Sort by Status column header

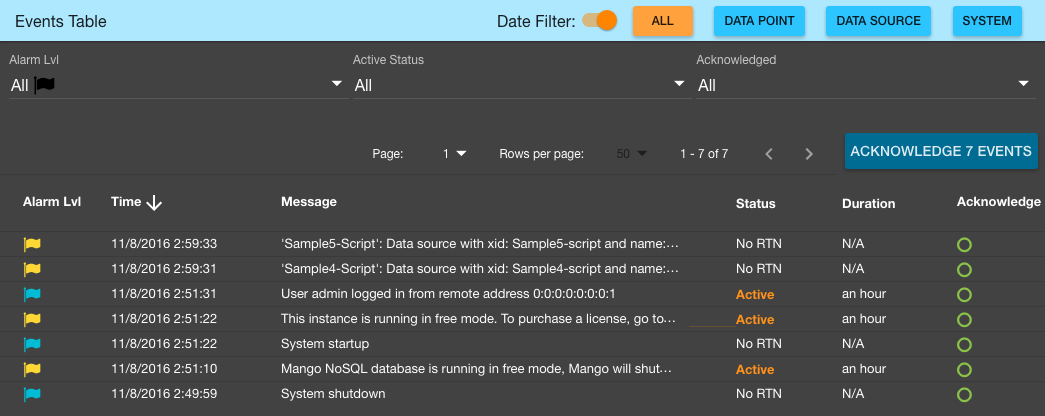(756, 203)
